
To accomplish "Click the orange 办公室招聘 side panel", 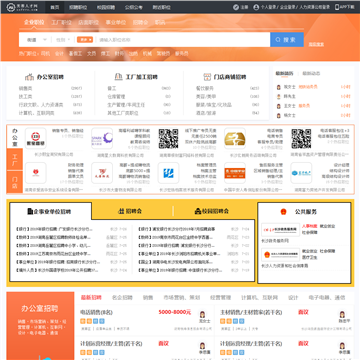I will point(40,326).
